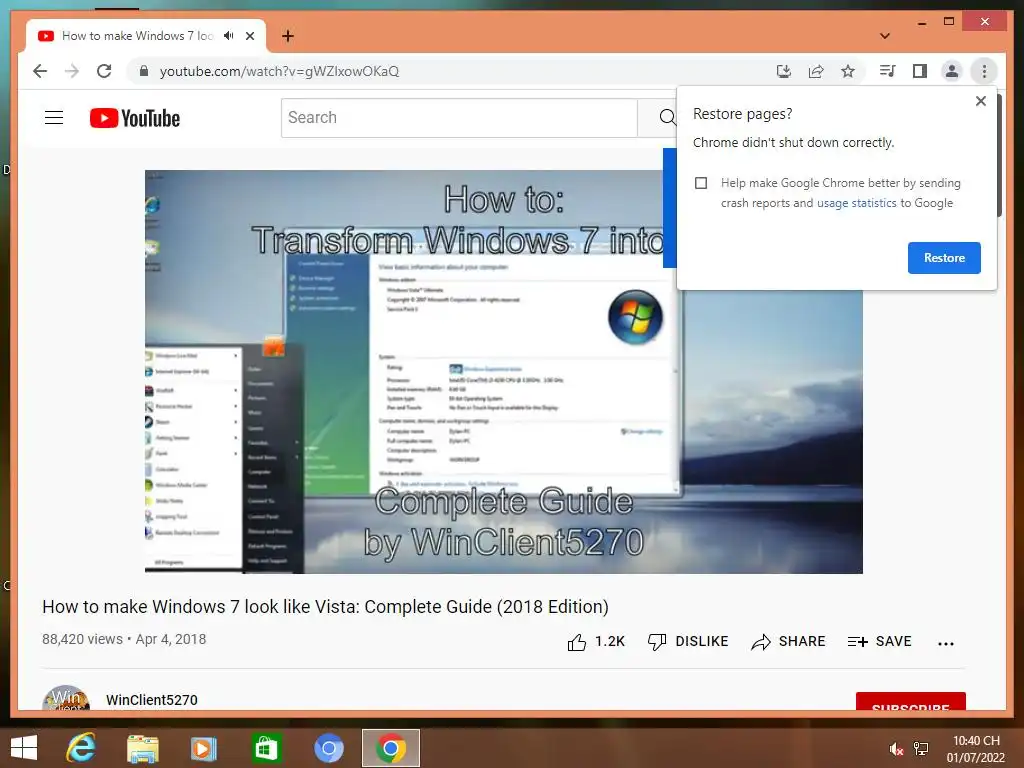Screen dimensions: 1024x768
Task: Subscribe to the WinClient5270 channel
Action: [910, 701]
